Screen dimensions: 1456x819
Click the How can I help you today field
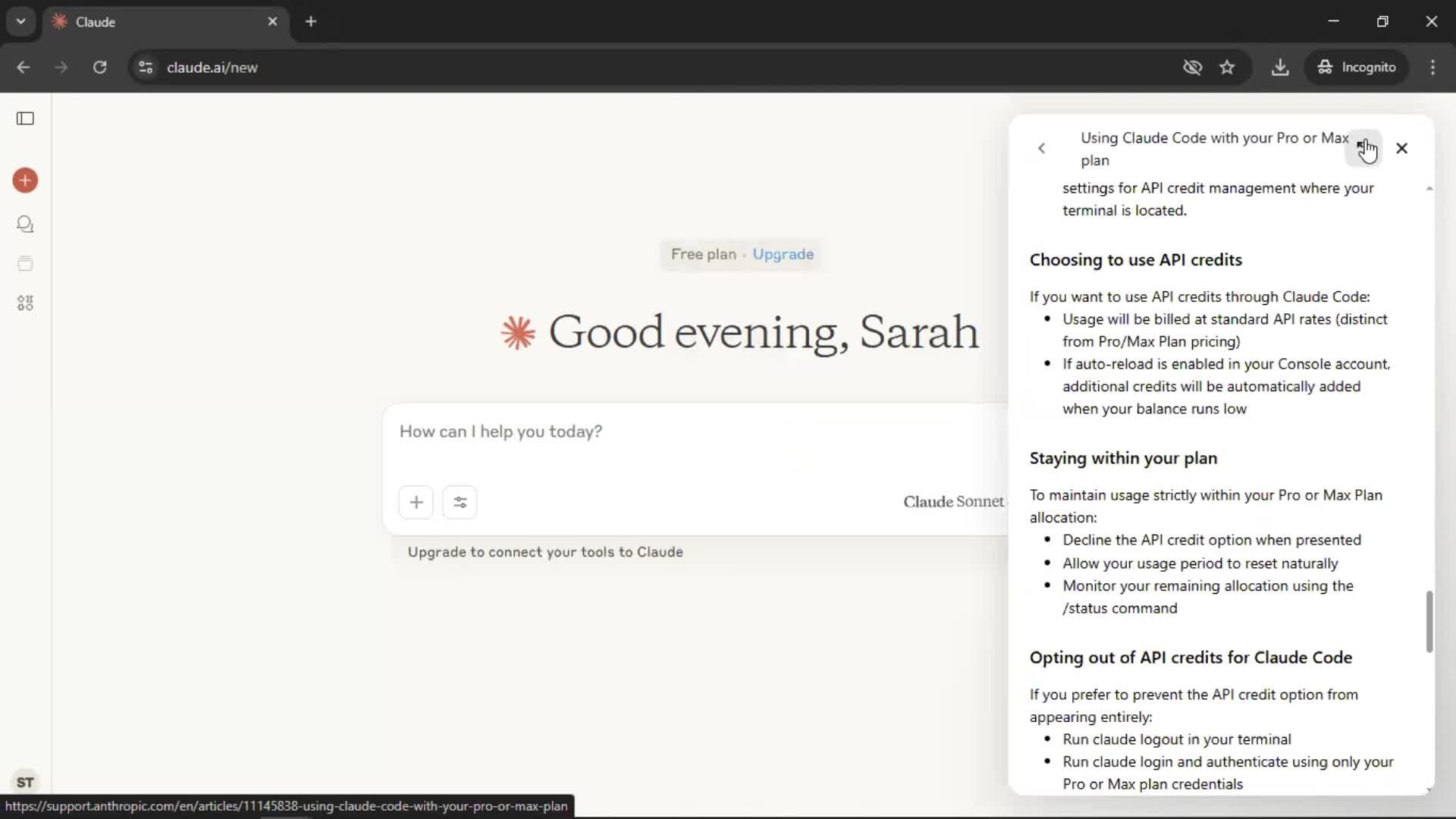coord(500,431)
